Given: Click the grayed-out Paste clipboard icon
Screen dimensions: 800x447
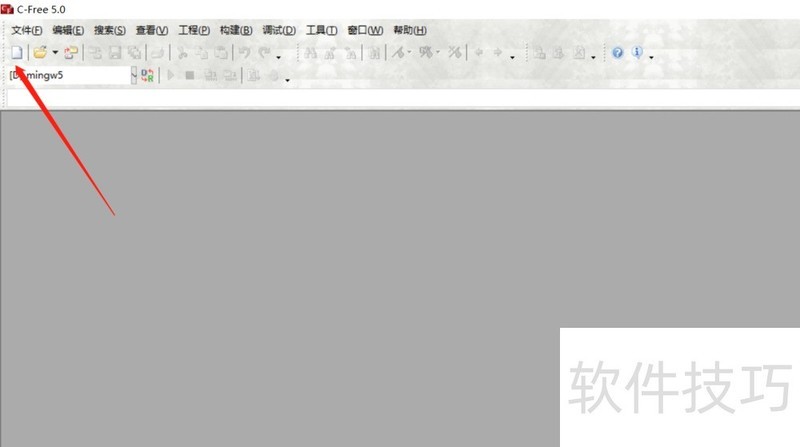Looking at the screenshot, I should coord(221,52).
